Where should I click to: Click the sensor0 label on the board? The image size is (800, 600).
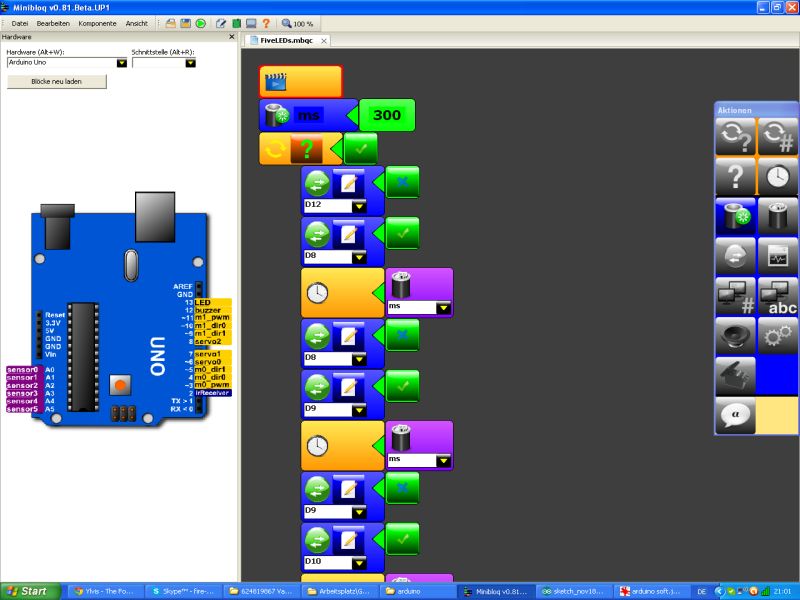[22, 369]
